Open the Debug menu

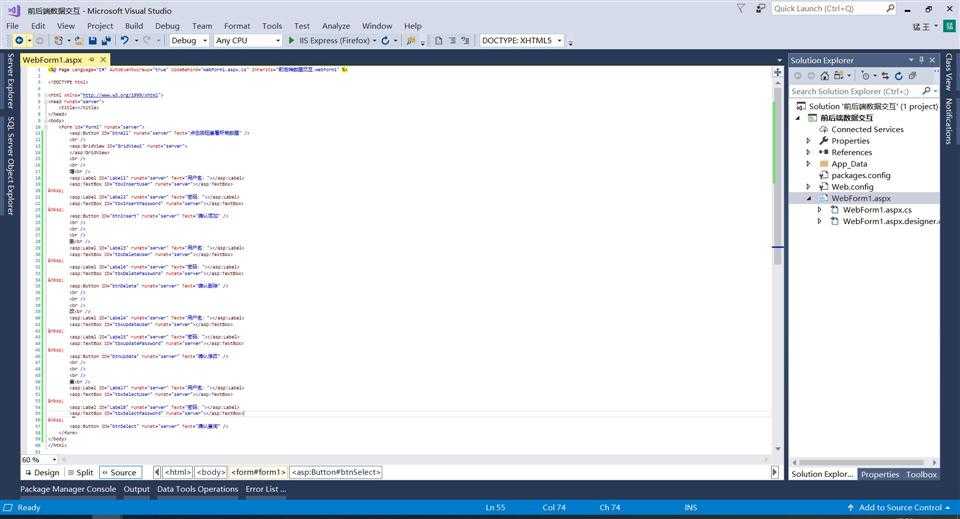coord(167,26)
